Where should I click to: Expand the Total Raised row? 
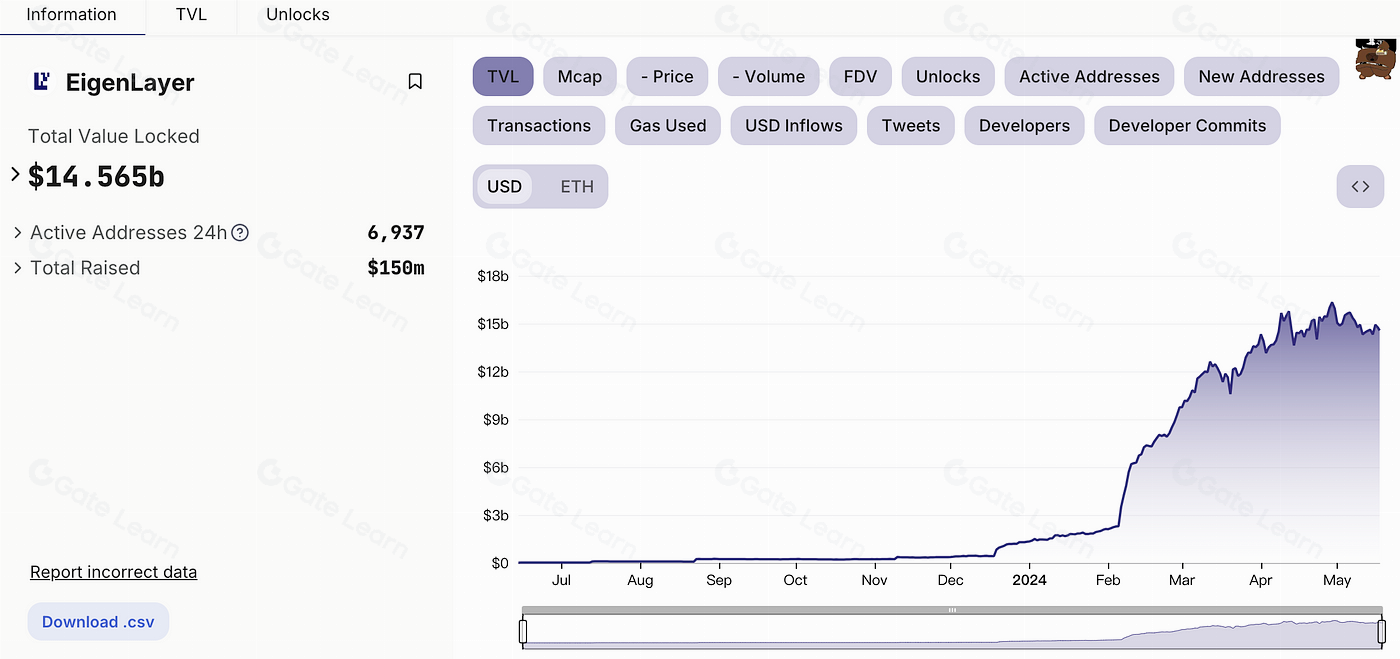tap(18, 268)
